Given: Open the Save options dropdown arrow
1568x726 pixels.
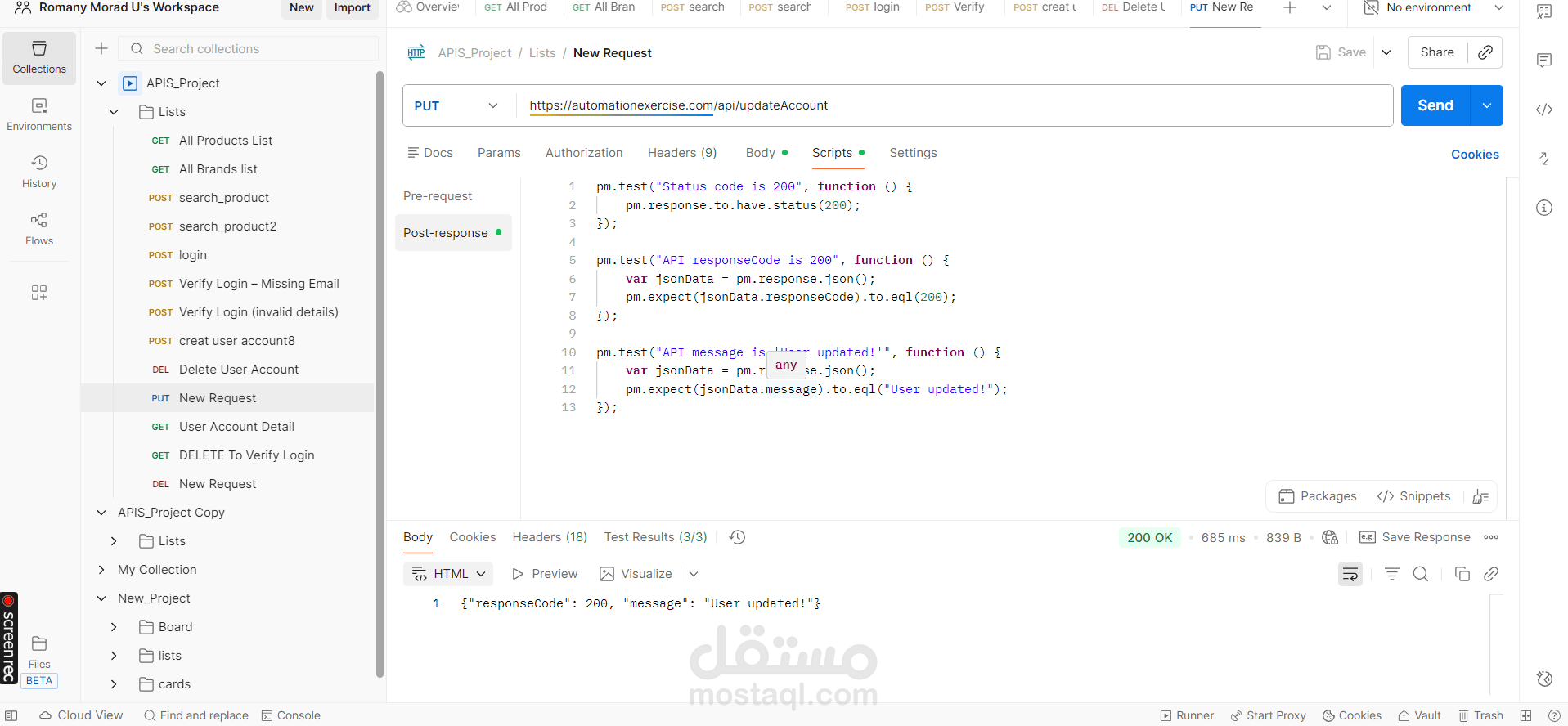Looking at the screenshot, I should [x=1386, y=52].
